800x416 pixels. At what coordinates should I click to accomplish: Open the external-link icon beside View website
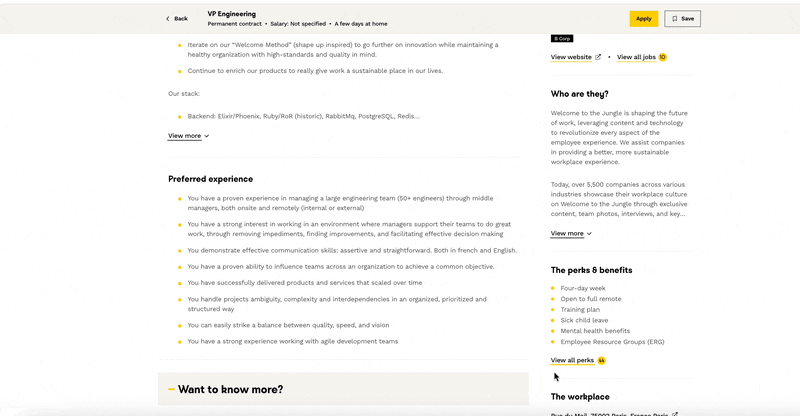[598, 57]
